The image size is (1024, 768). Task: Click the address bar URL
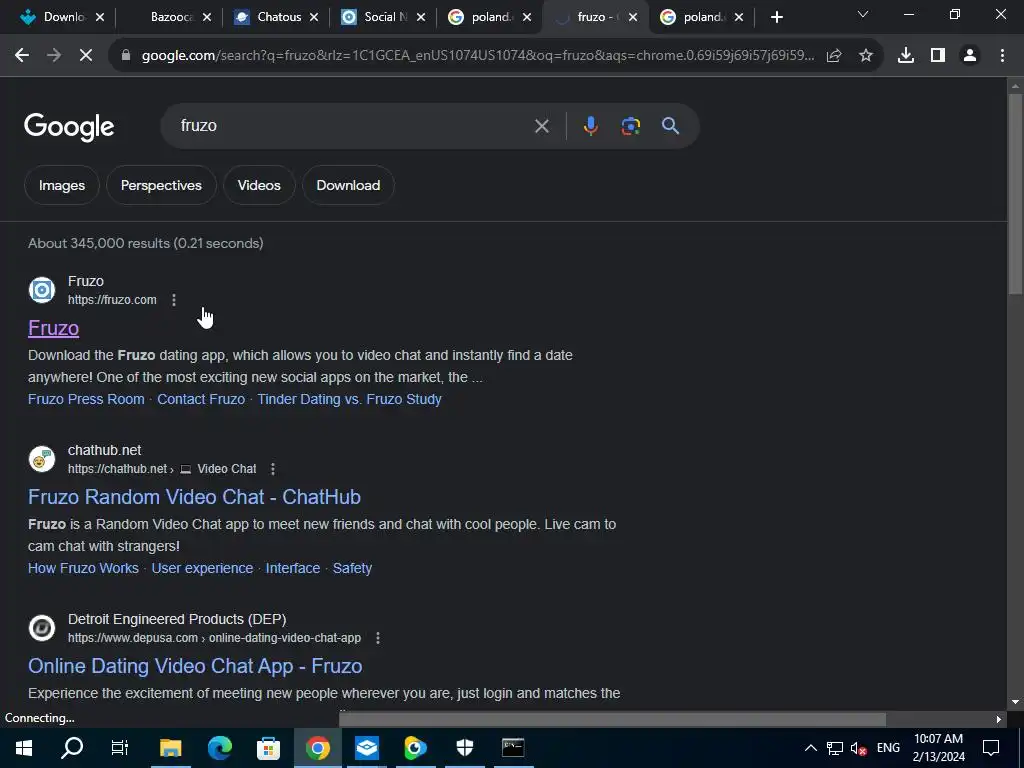coord(478,56)
